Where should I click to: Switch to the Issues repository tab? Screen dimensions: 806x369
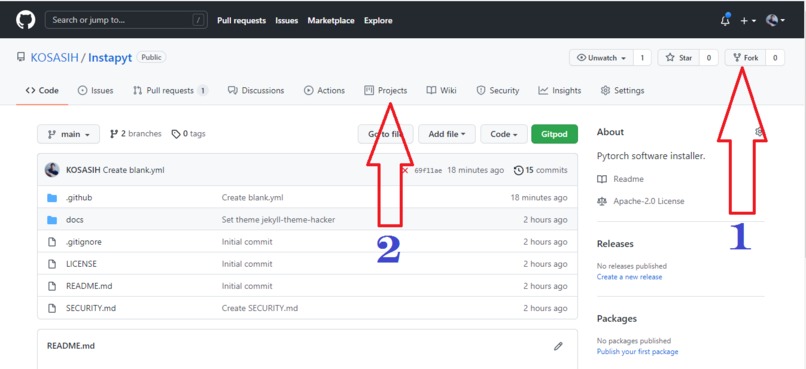click(96, 90)
